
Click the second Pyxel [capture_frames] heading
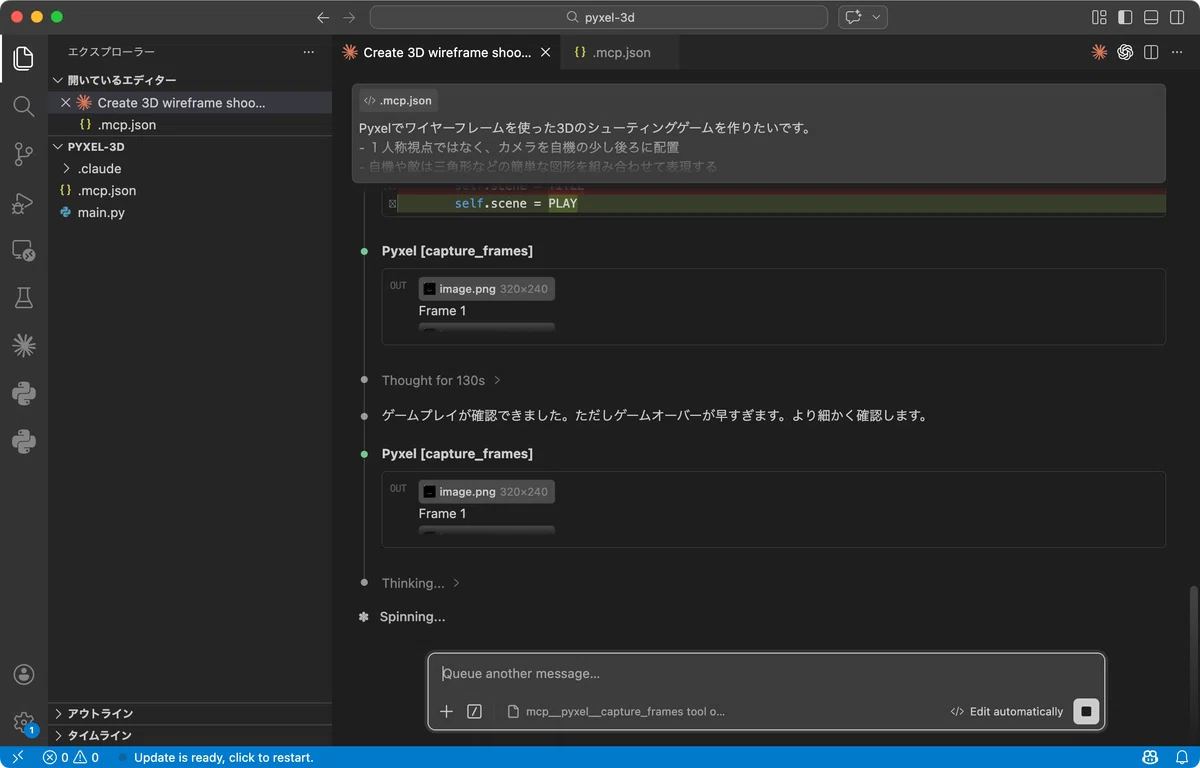click(457, 454)
